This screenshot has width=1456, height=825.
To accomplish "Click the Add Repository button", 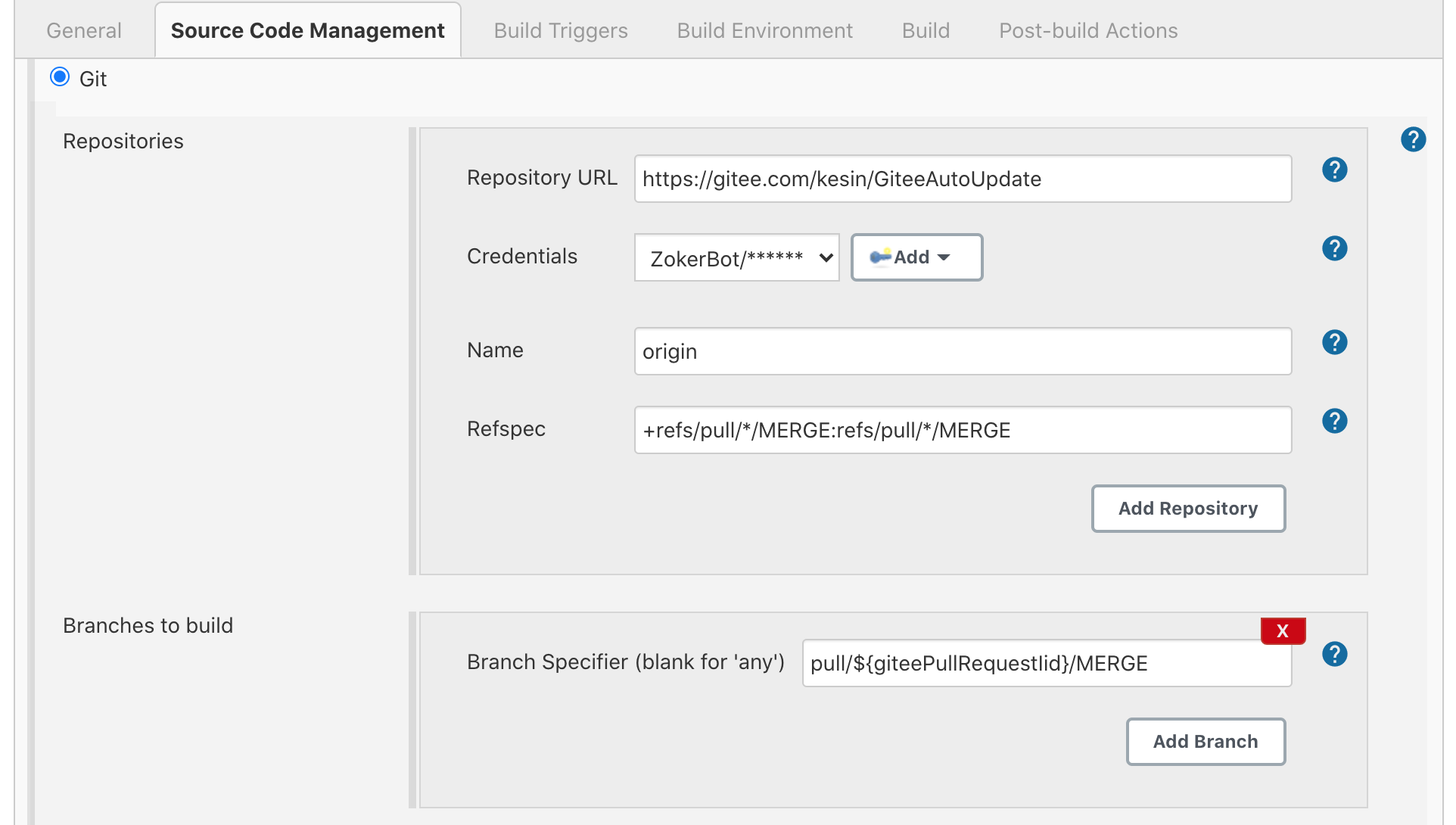I will click(1190, 509).
